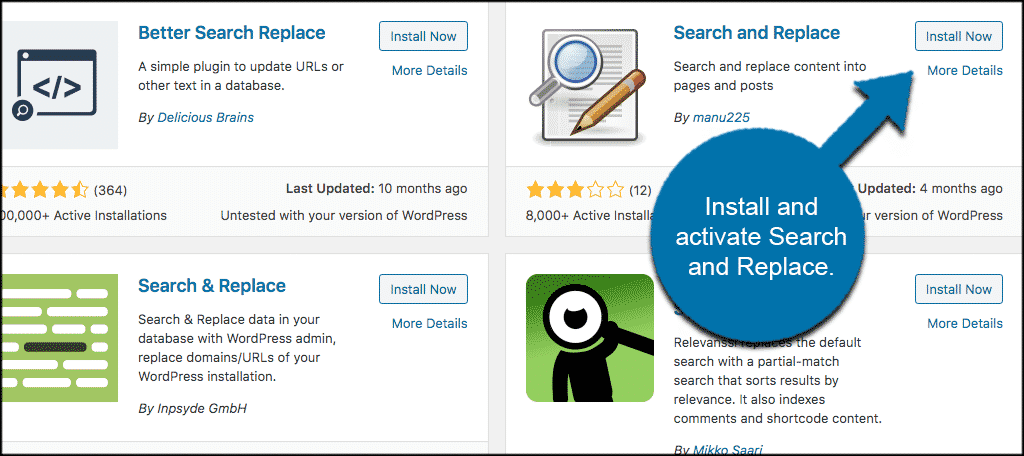Open the Search and Replace title link

[757, 33]
